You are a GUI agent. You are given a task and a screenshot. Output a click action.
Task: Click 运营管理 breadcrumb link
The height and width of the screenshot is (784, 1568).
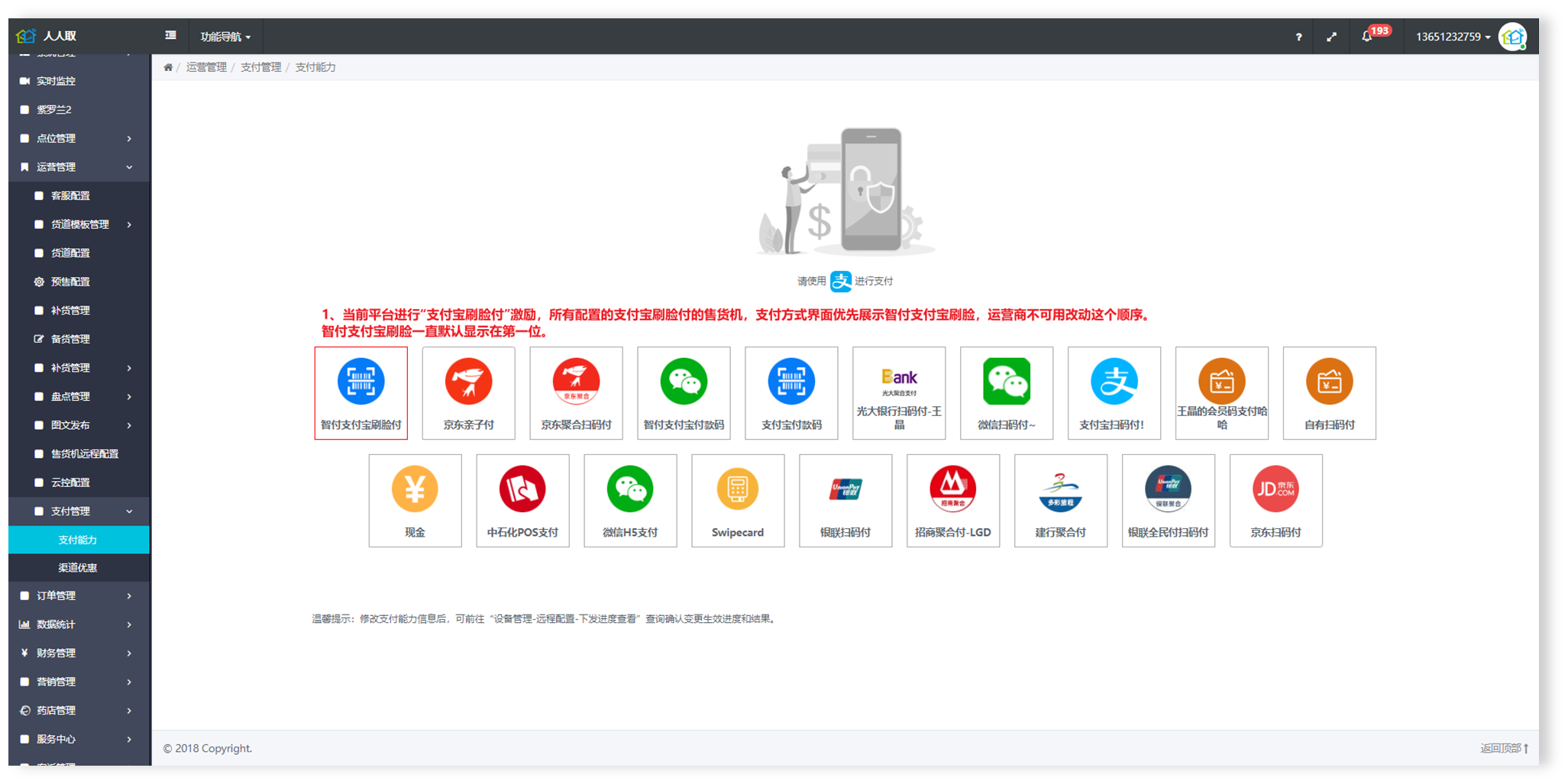click(206, 67)
